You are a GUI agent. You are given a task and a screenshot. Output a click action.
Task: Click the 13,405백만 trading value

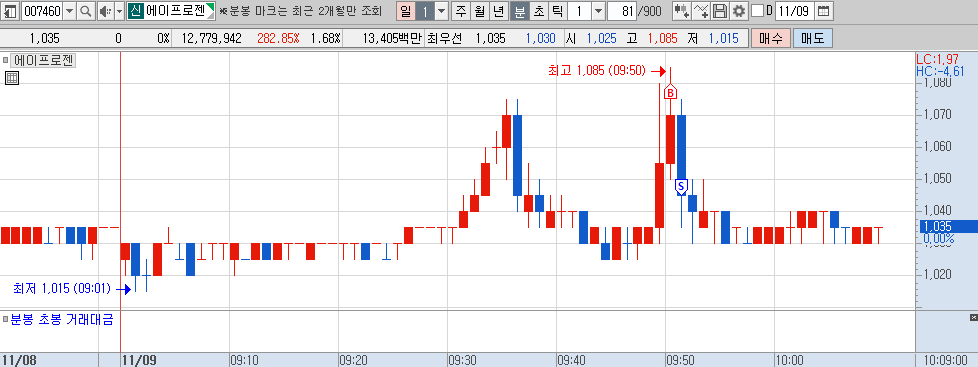pyautogui.click(x=391, y=38)
